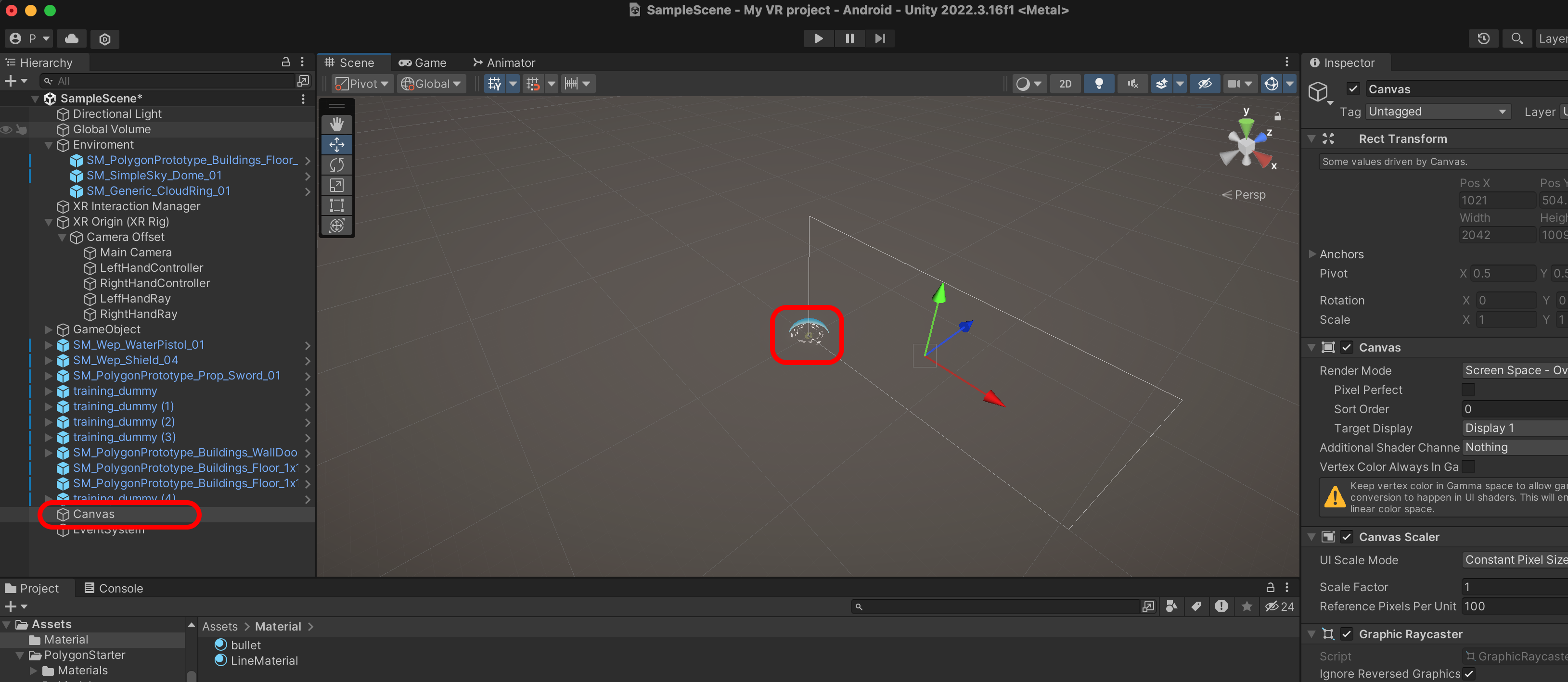1568x682 pixels.
Task: Click the cloud services icon
Action: (72, 38)
